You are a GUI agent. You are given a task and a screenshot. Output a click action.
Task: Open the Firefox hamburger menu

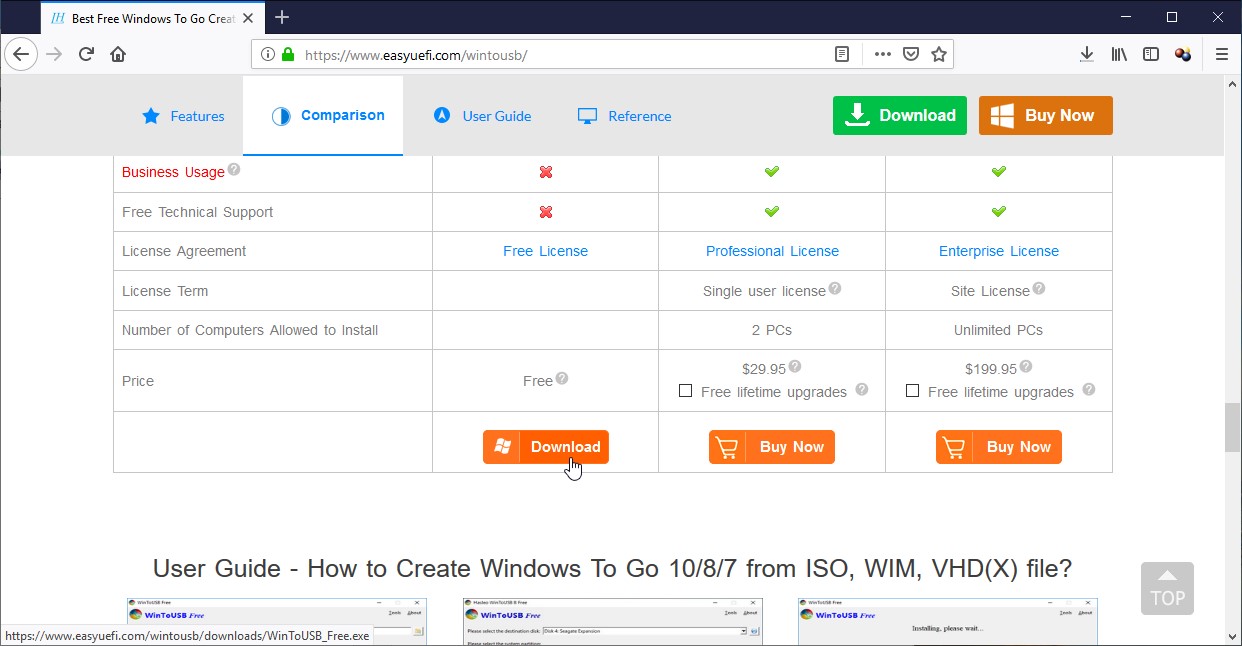(1221, 55)
